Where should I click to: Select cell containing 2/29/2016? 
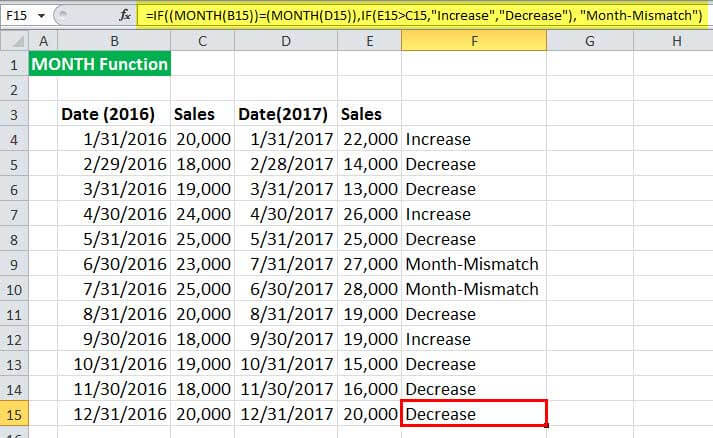click(114, 164)
